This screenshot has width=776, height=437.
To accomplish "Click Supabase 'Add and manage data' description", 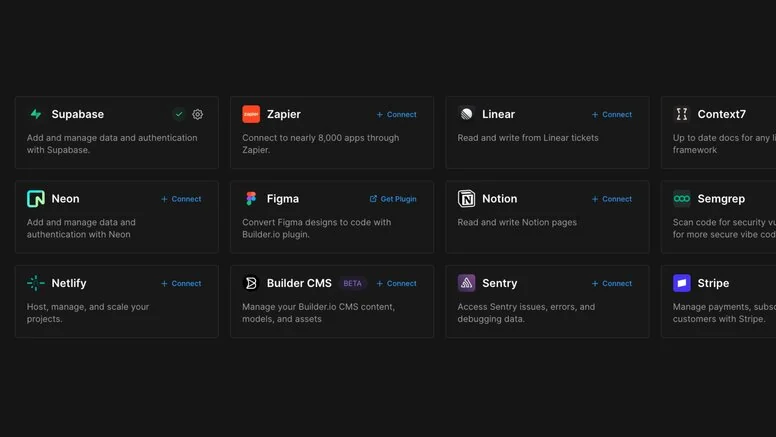I will [112, 144].
